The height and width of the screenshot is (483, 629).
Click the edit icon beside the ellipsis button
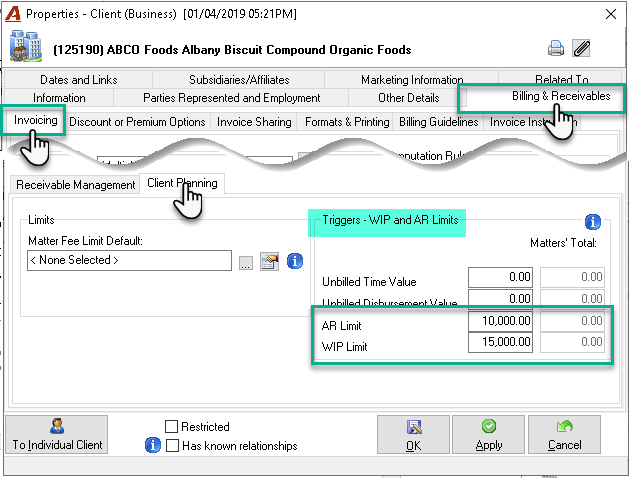point(270,262)
